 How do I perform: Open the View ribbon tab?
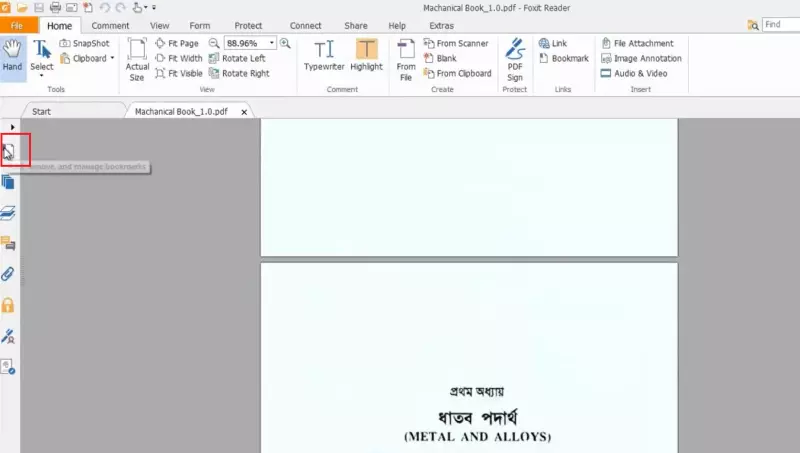tap(159, 26)
